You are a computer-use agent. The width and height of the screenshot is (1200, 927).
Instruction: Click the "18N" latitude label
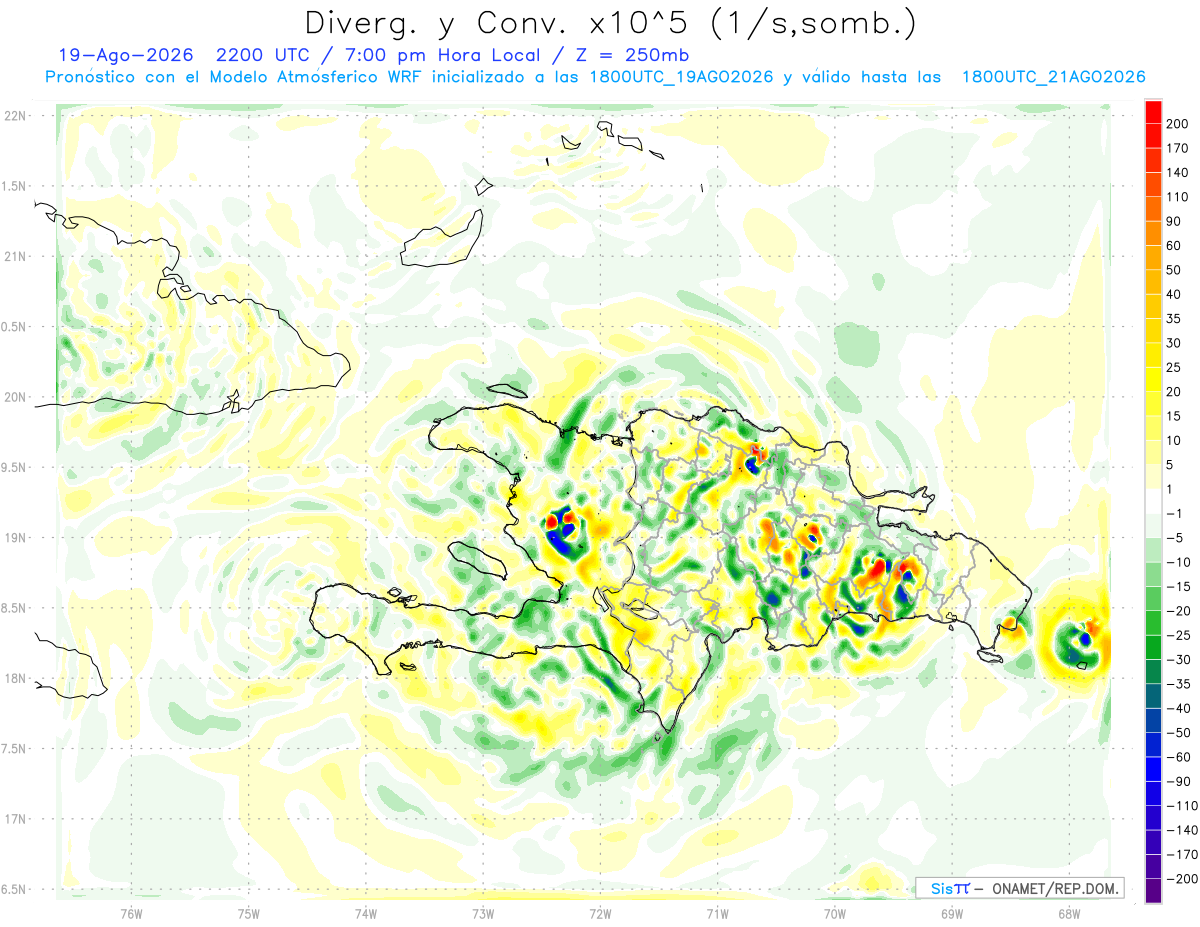click(15, 678)
